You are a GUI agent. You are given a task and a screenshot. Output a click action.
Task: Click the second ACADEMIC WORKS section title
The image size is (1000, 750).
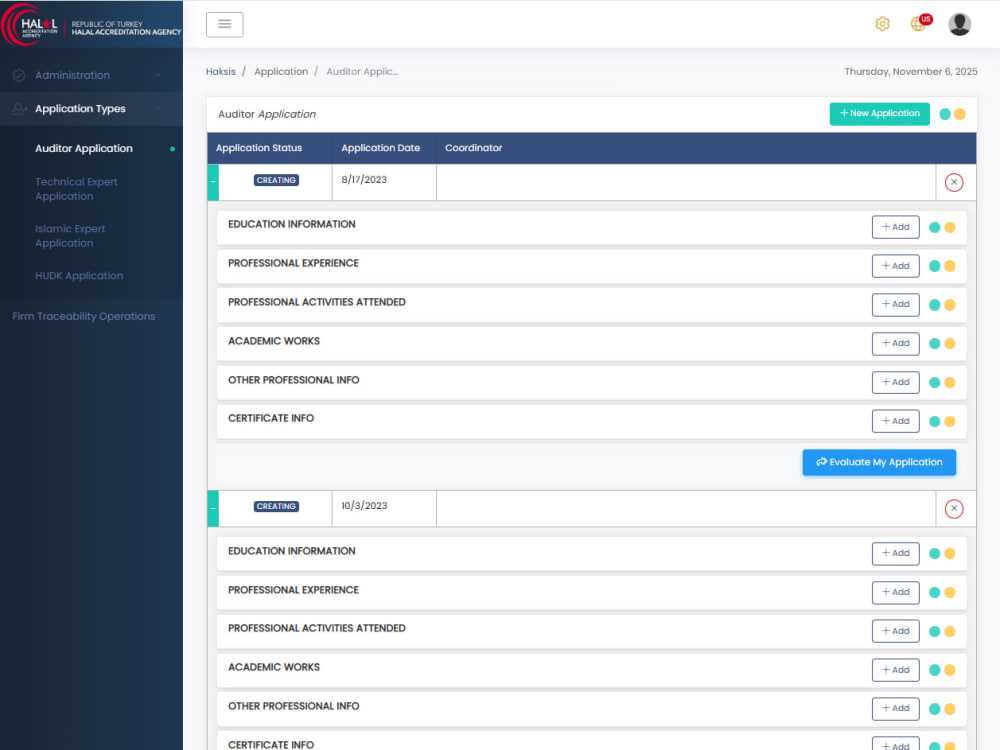pos(274,667)
